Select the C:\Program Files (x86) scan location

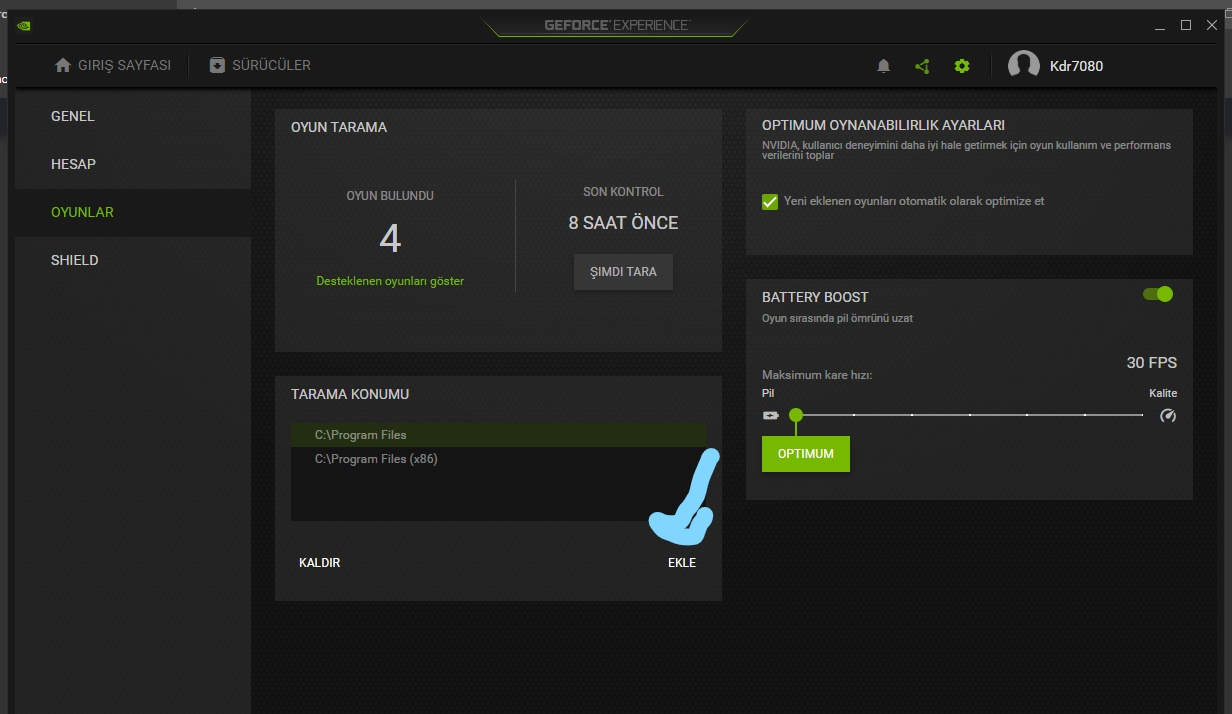[498, 459]
